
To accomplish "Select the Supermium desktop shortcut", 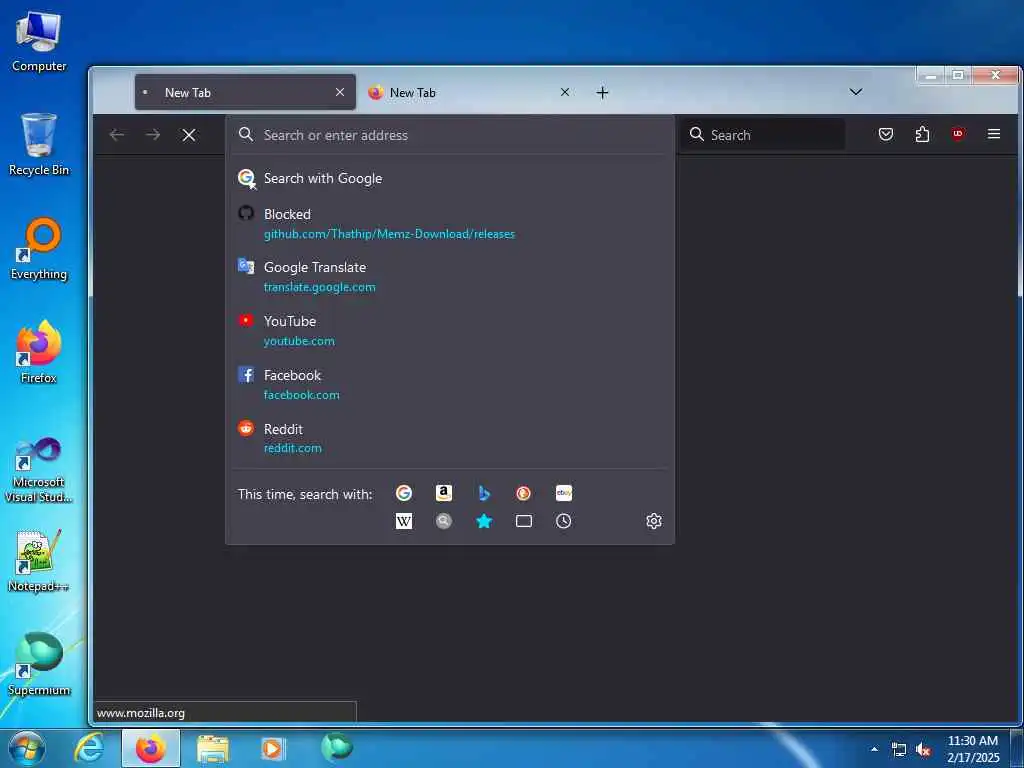I will click(39, 664).
